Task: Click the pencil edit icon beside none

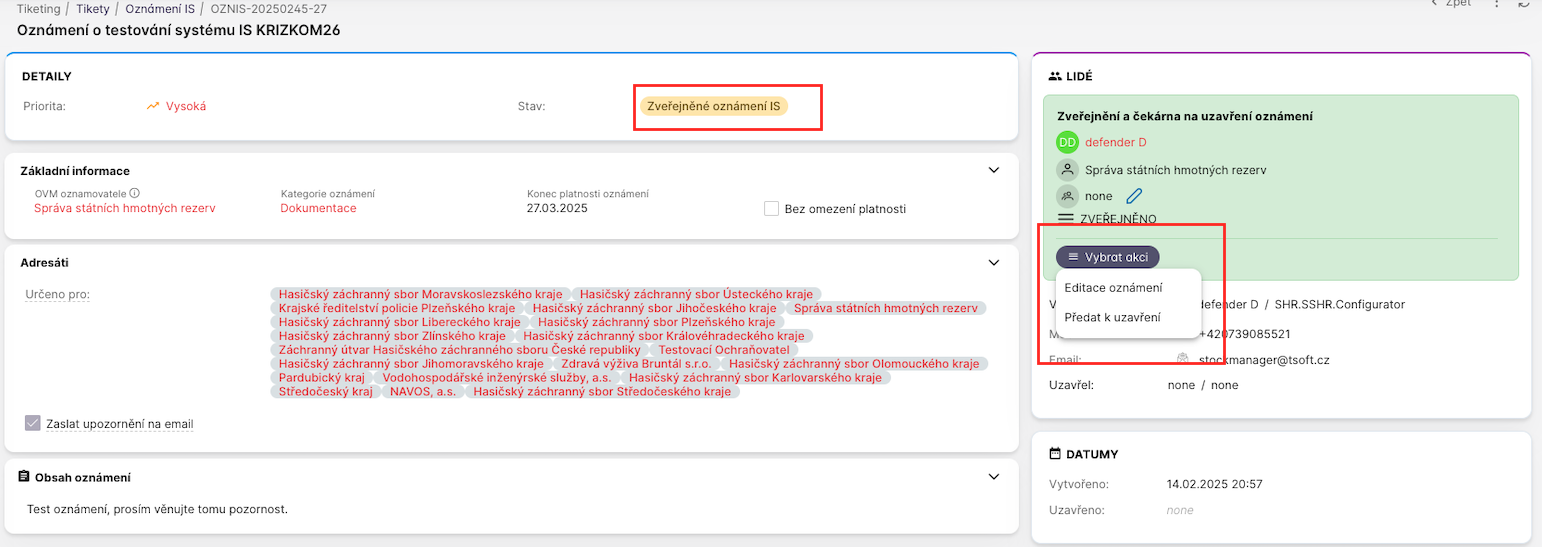Action: click(1133, 196)
